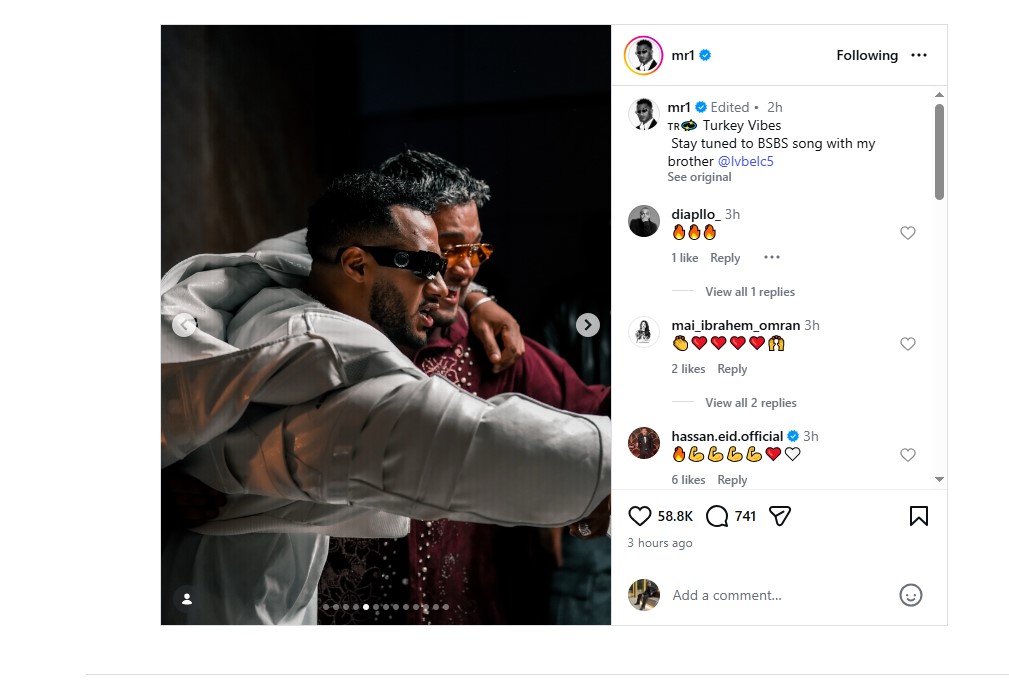Like hassan.eid.official's comment

(x=908, y=455)
